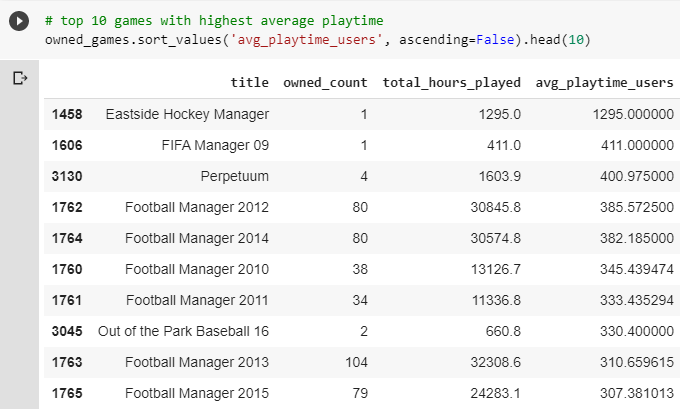Click the cell output toggle icon

(x=20, y=78)
